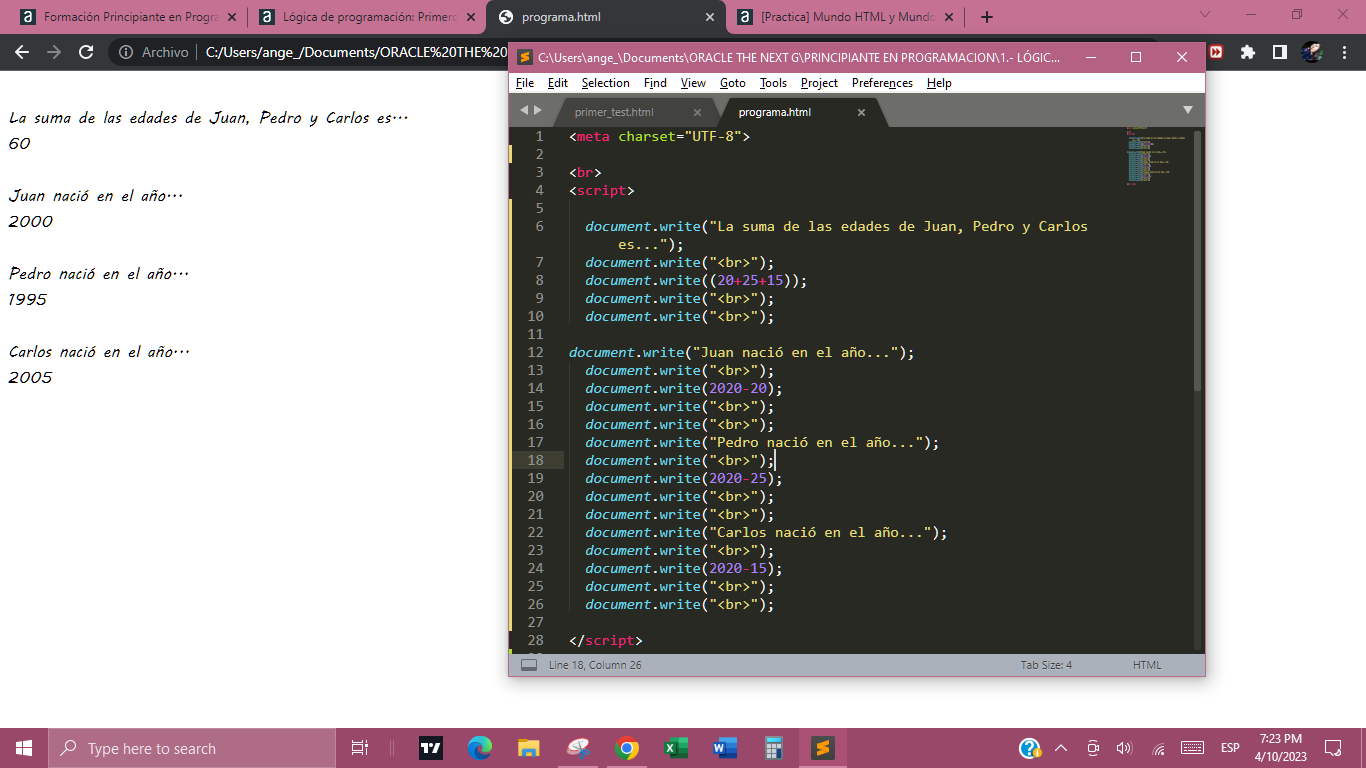Open Task View on taskbar
This screenshot has width=1366, height=768.
pyautogui.click(x=360, y=748)
